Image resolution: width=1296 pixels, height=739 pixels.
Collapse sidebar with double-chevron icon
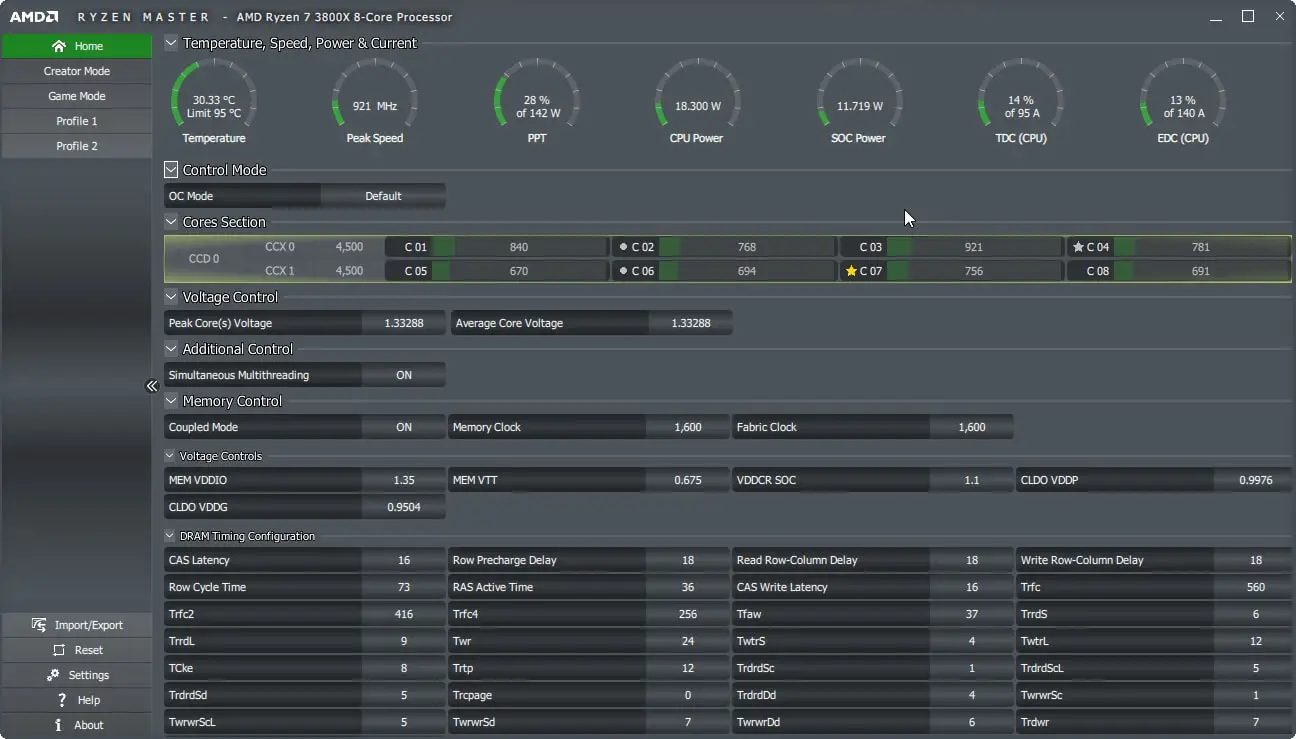pyautogui.click(x=152, y=386)
